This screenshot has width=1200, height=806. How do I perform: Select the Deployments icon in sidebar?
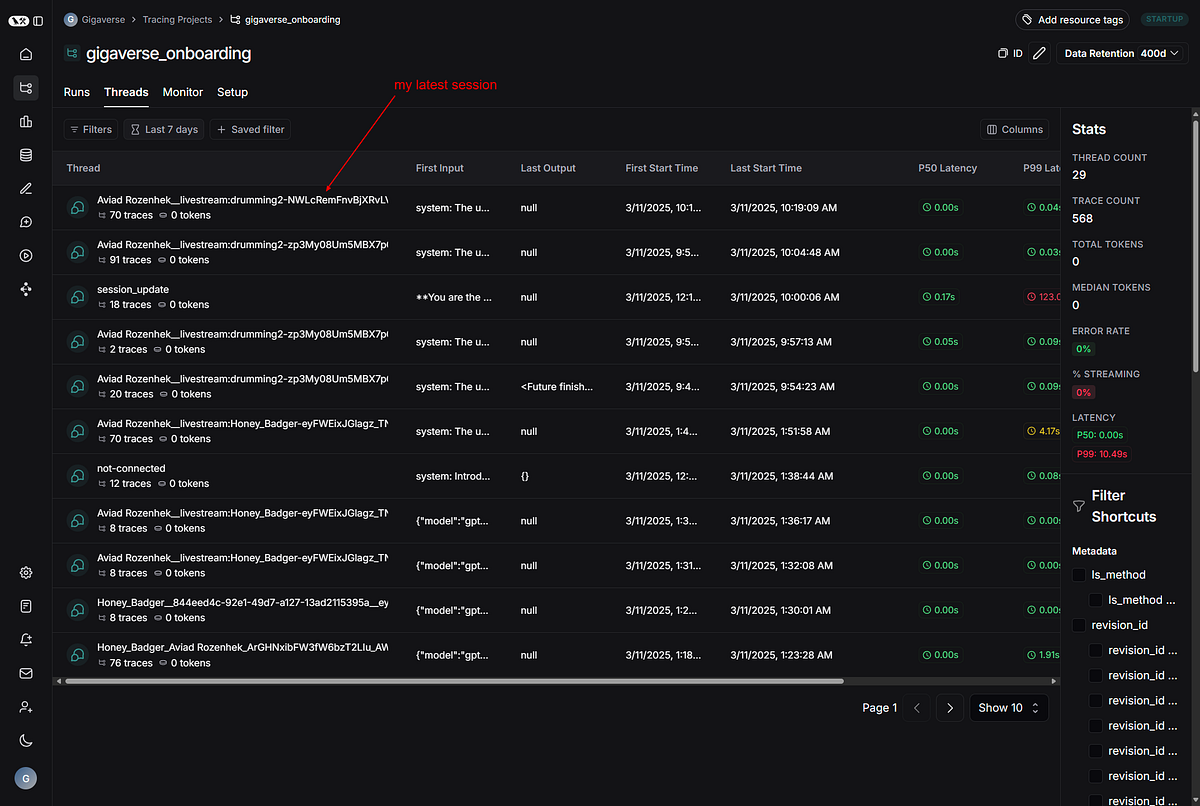pos(26,289)
